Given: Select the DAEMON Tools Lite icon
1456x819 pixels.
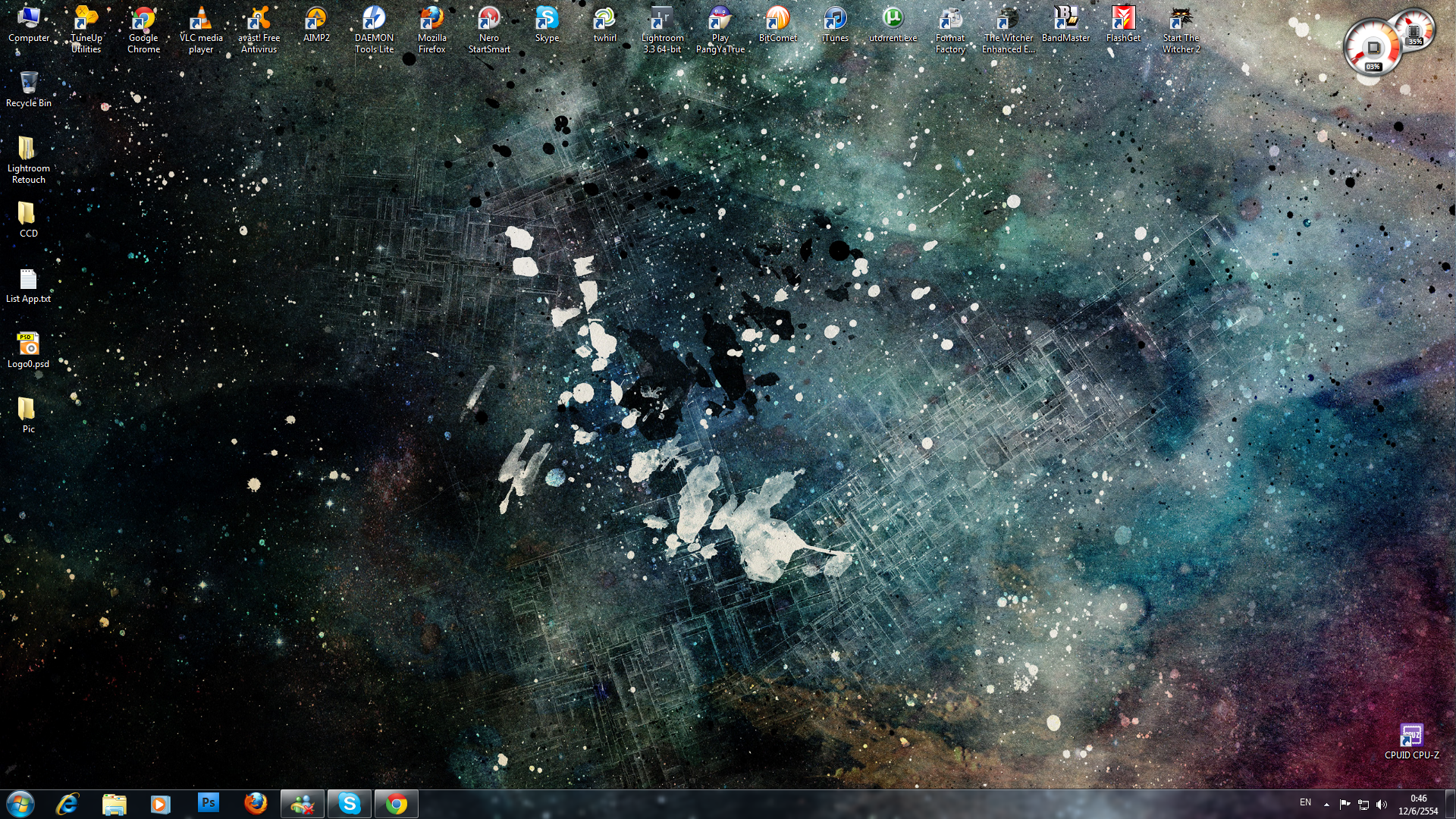Looking at the screenshot, I should tap(374, 30).
